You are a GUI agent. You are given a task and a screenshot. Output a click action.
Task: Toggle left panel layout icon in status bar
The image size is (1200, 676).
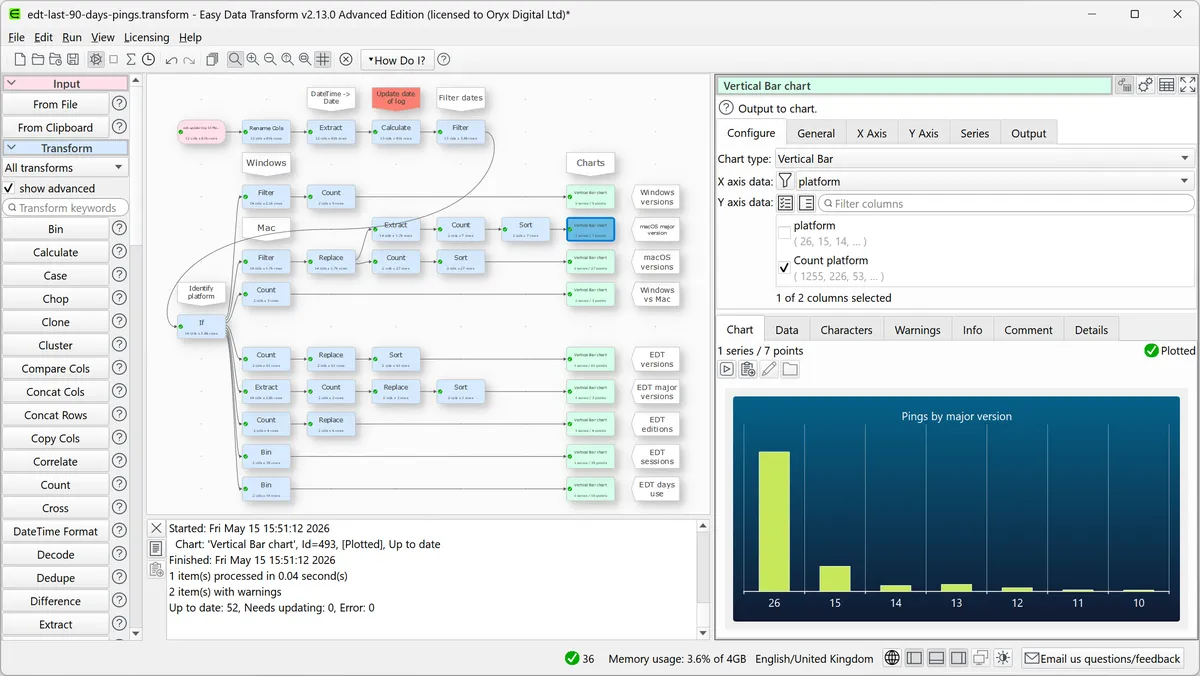tap(915, 658)
